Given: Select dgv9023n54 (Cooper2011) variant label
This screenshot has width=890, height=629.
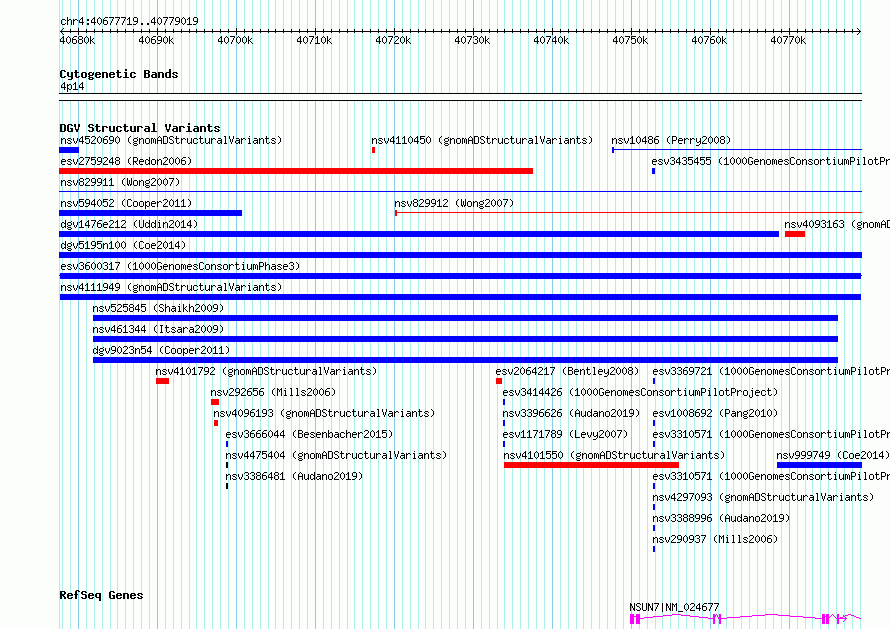Looking at the screenshot, I should [161, 350].
